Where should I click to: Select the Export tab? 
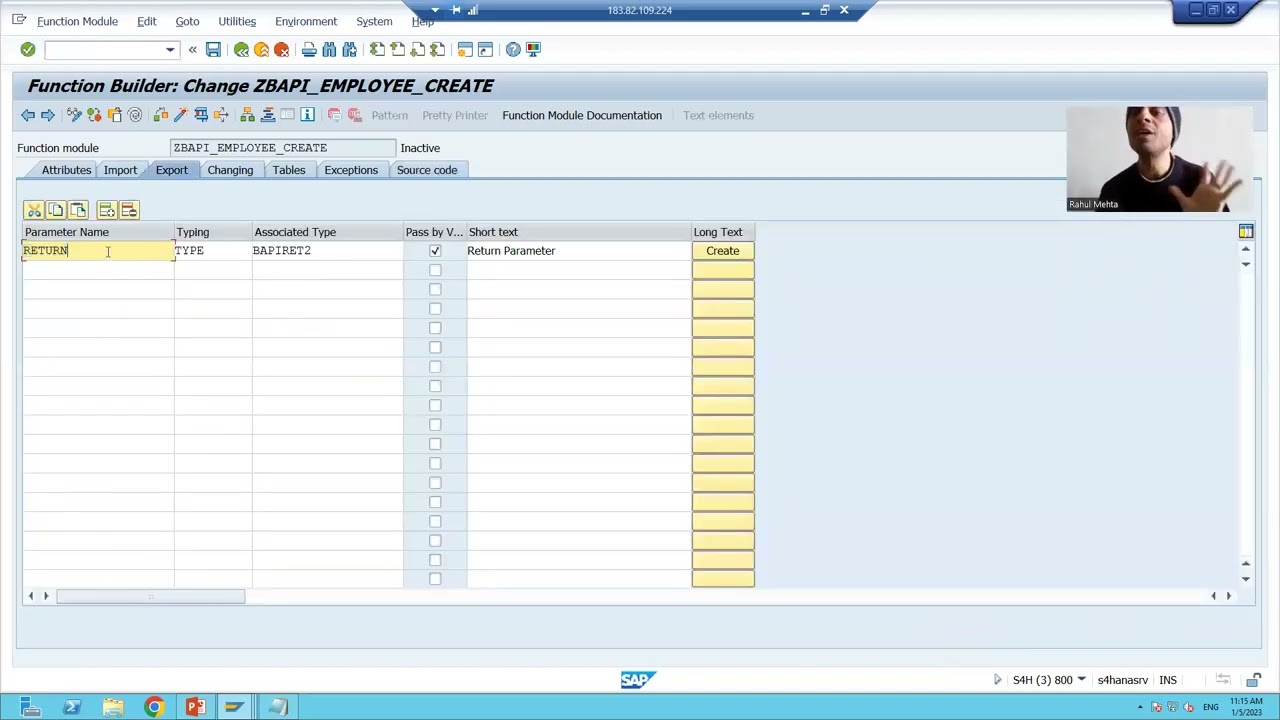171,170
